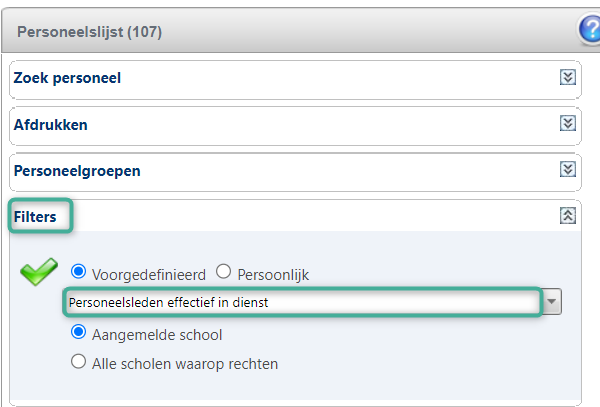Collapse the Filters section chevron
The image size is (600, 407).
[568, 216]
